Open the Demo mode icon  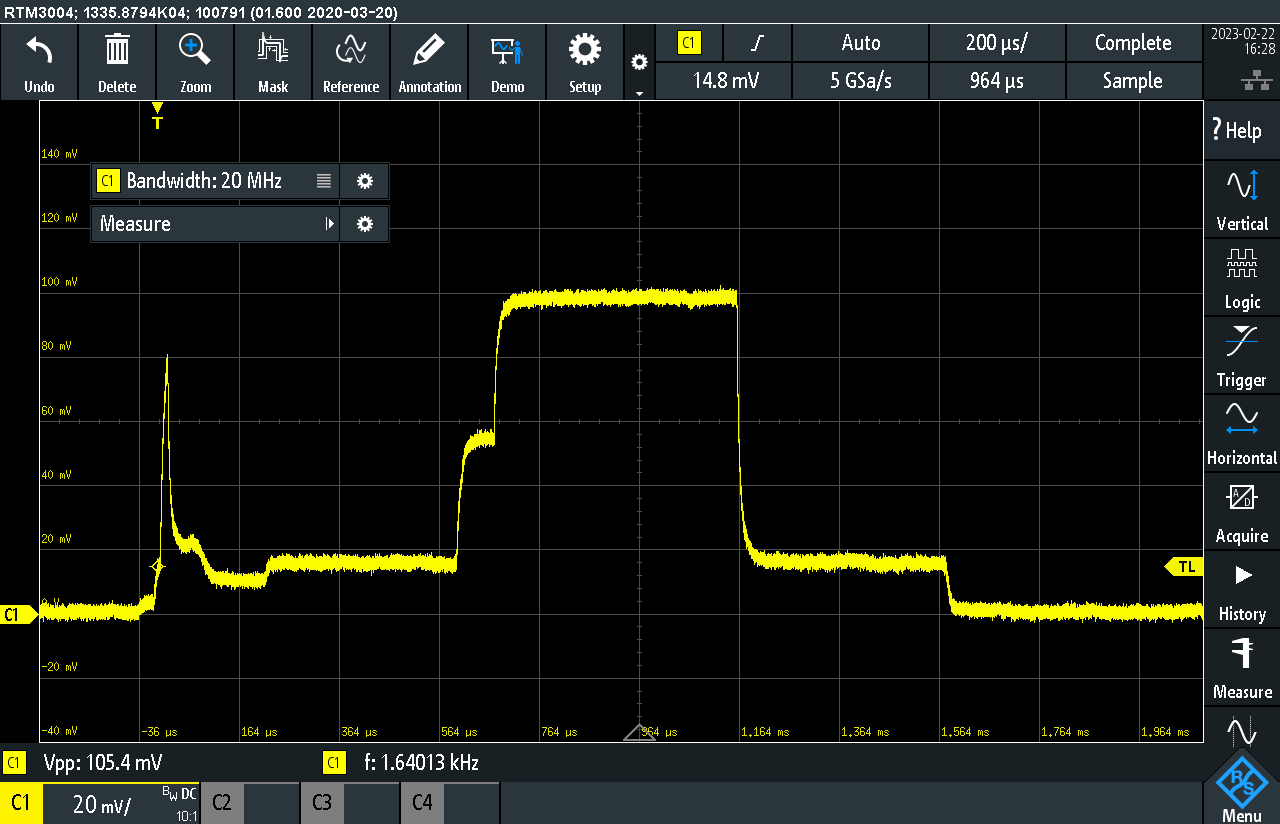507,50
